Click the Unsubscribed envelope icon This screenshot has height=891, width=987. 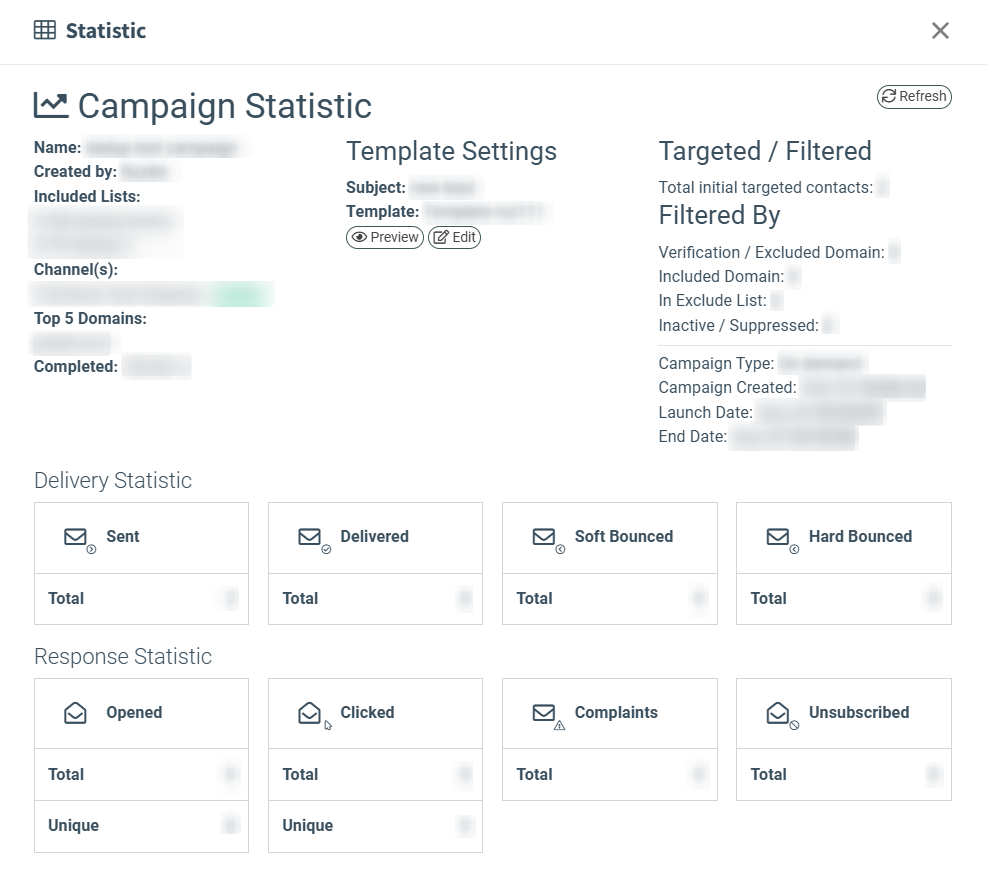pos(782,715)
